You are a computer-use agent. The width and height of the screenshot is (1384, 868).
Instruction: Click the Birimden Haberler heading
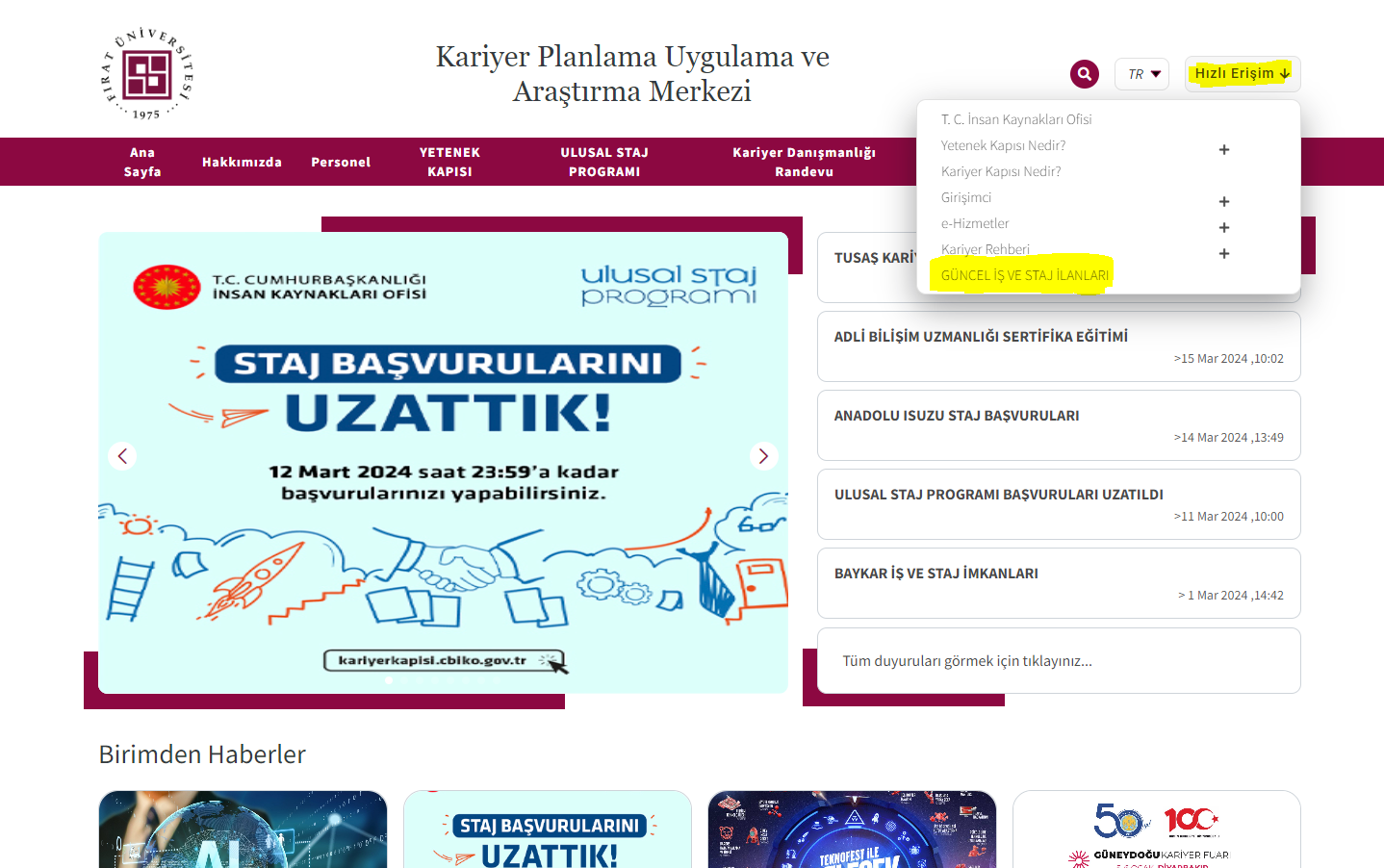pos(202,754)
